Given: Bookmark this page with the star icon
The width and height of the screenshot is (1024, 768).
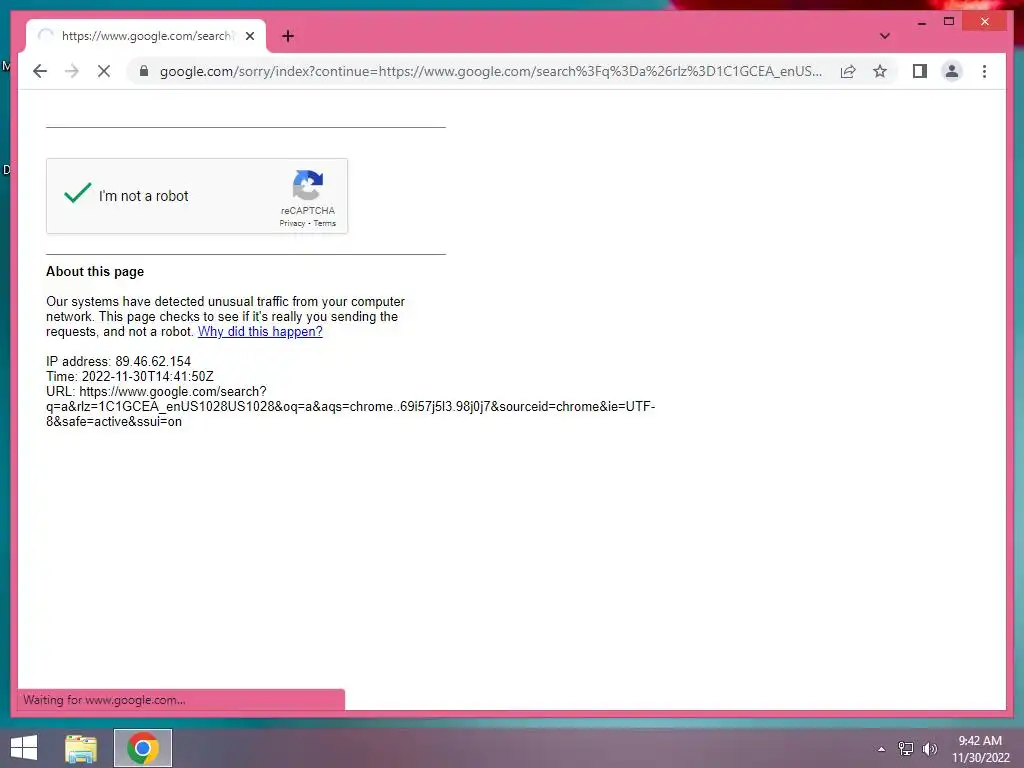Looking at the screenshot, I should [x=880, y=71].
